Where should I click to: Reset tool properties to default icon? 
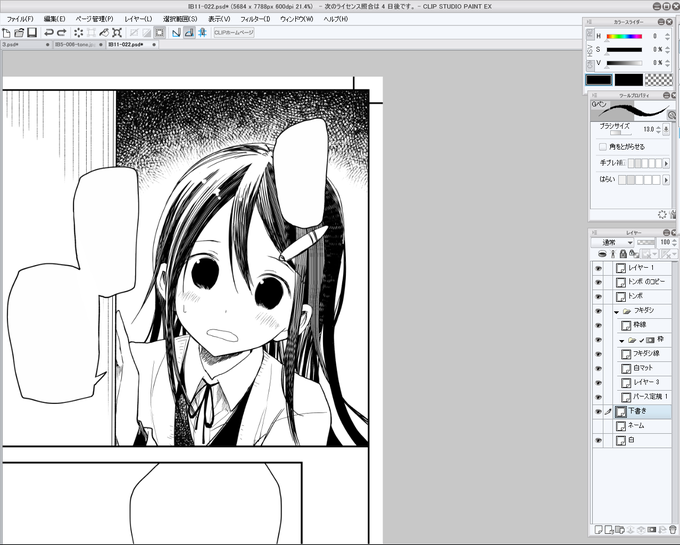point(662,214)
